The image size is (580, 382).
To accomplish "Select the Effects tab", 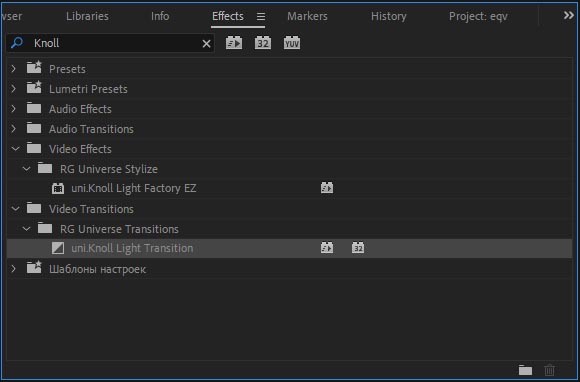I will point(228,16).
